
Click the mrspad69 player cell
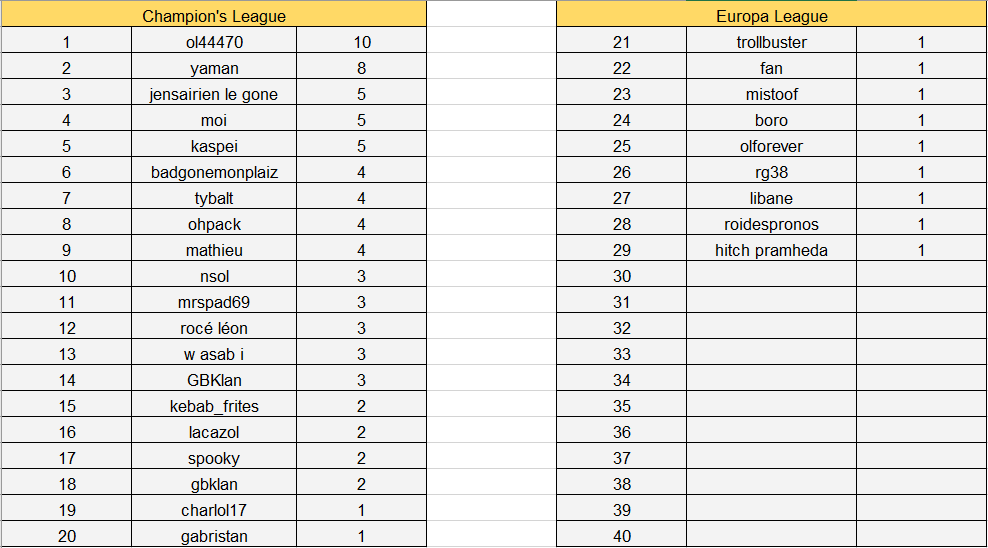214,302
